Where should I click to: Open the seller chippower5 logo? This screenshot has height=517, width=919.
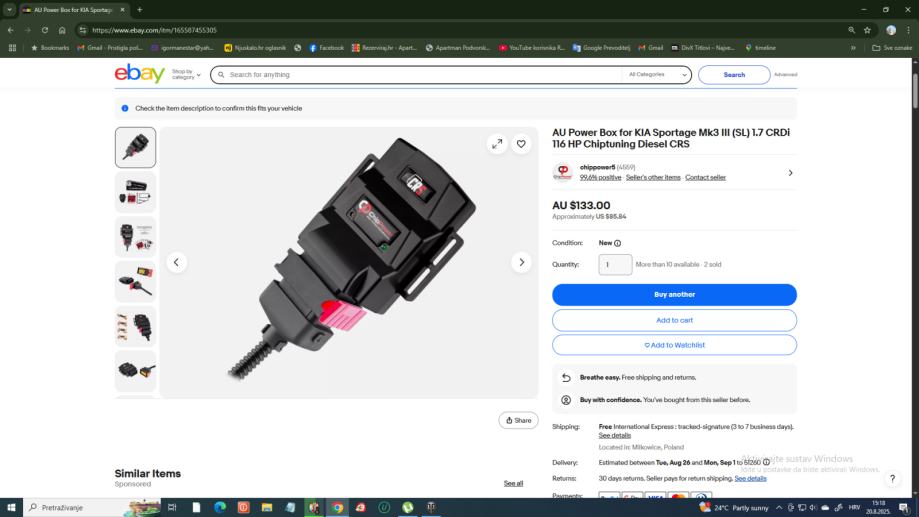click(x=563, y=172)
